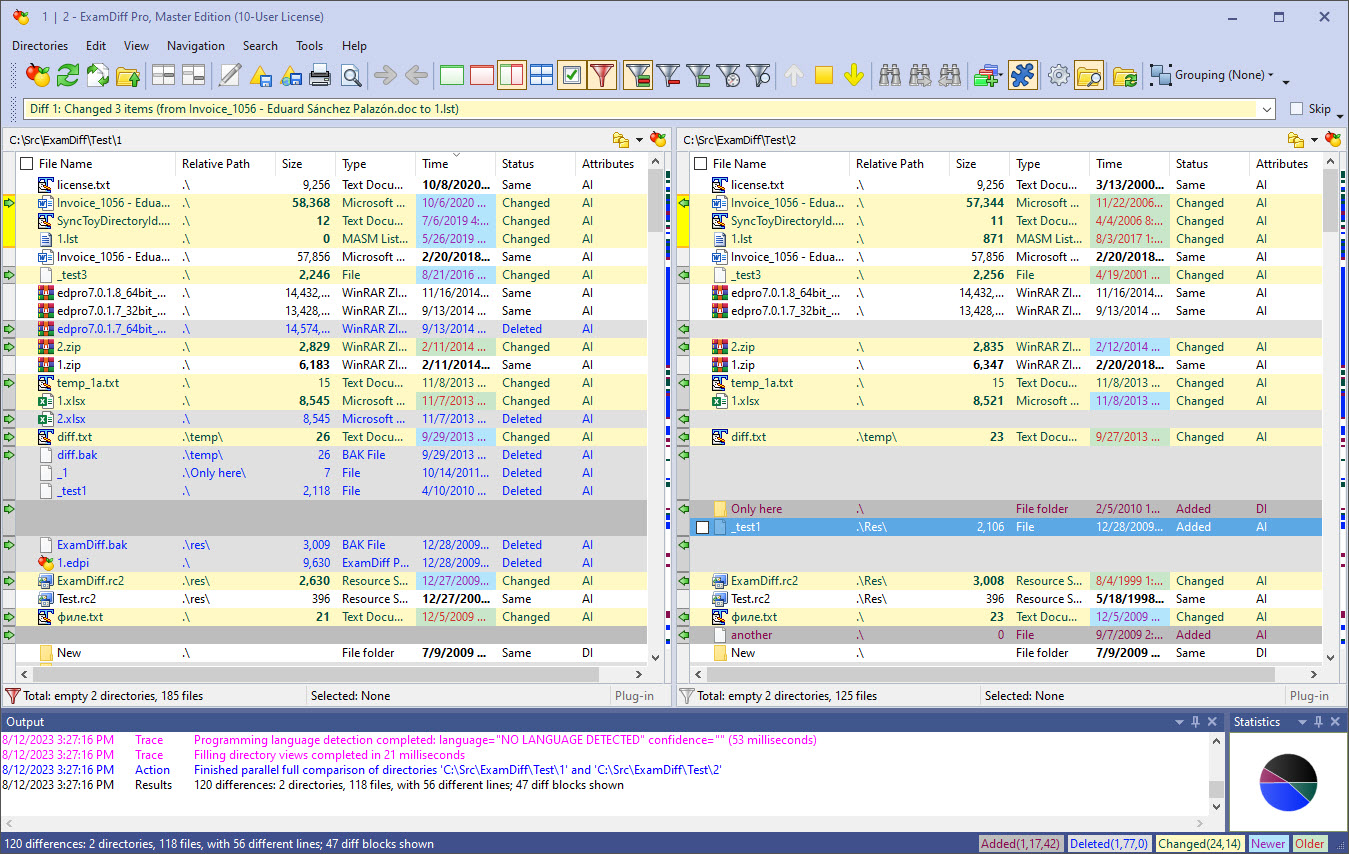Show right-only pane layout (red pane icon)

[482, 75]
